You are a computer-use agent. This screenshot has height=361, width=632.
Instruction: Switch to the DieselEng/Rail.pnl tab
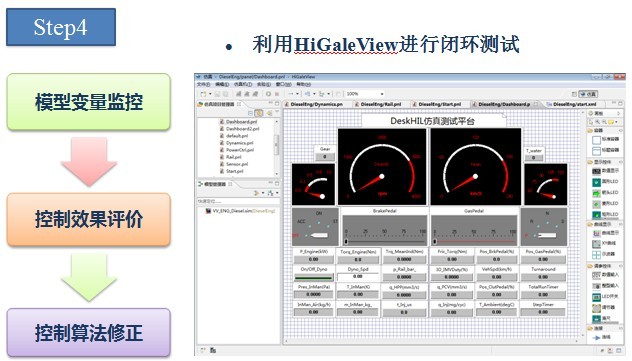click(x=378, y=104)
